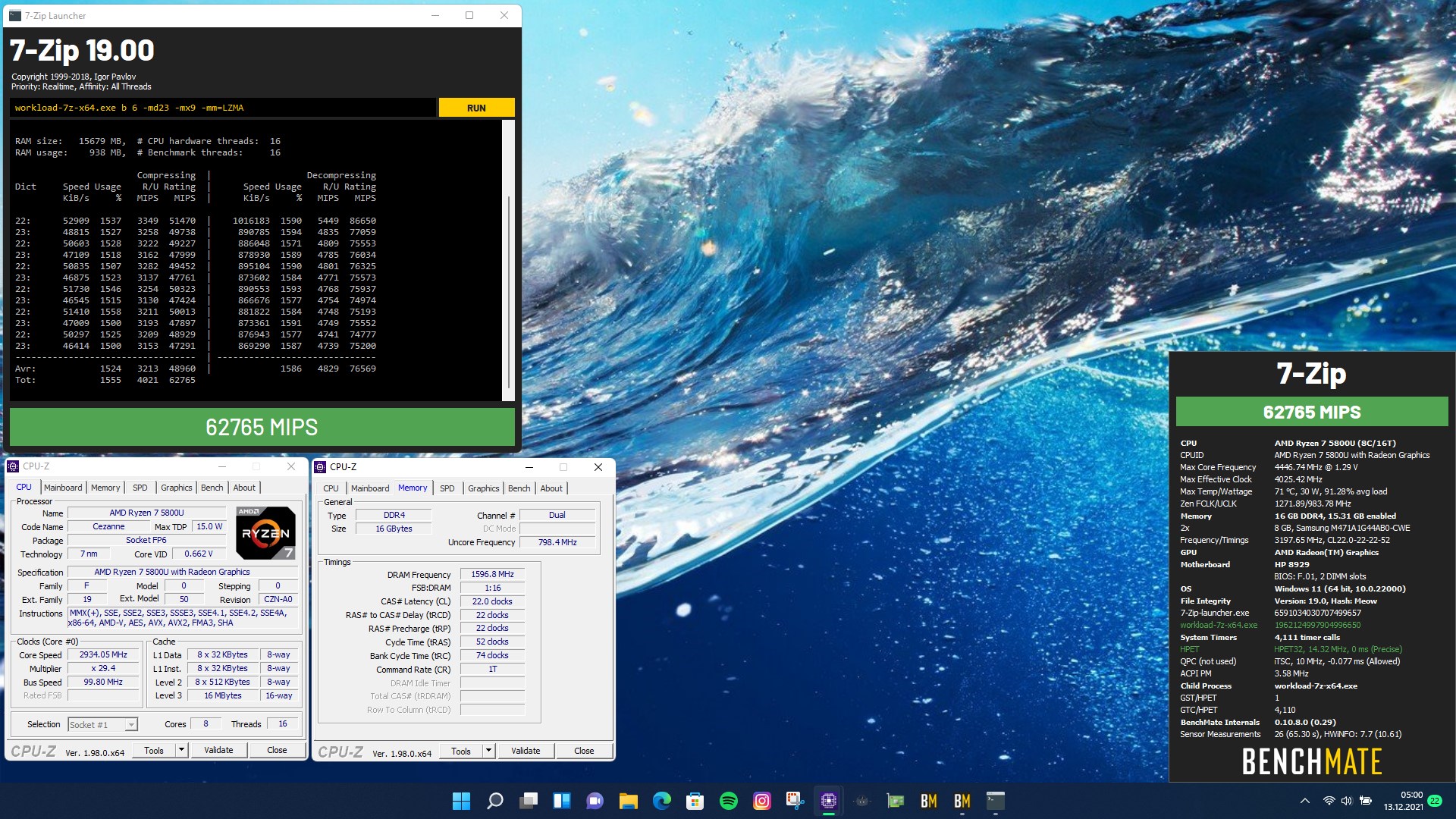Expand Tools dropdown arrow in CPU-Z memory timings window

tap(488, 751)
